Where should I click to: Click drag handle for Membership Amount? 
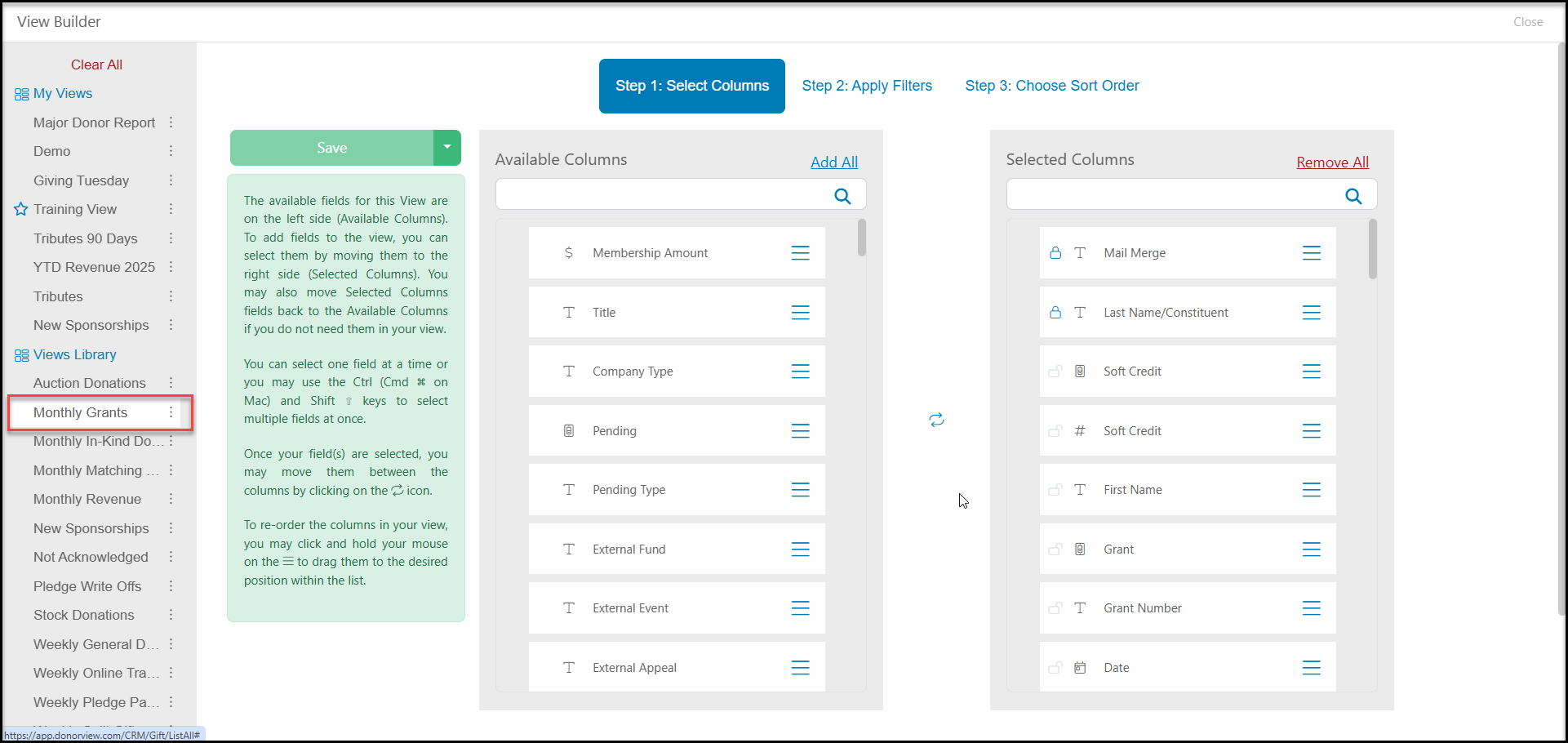[800, 253]
